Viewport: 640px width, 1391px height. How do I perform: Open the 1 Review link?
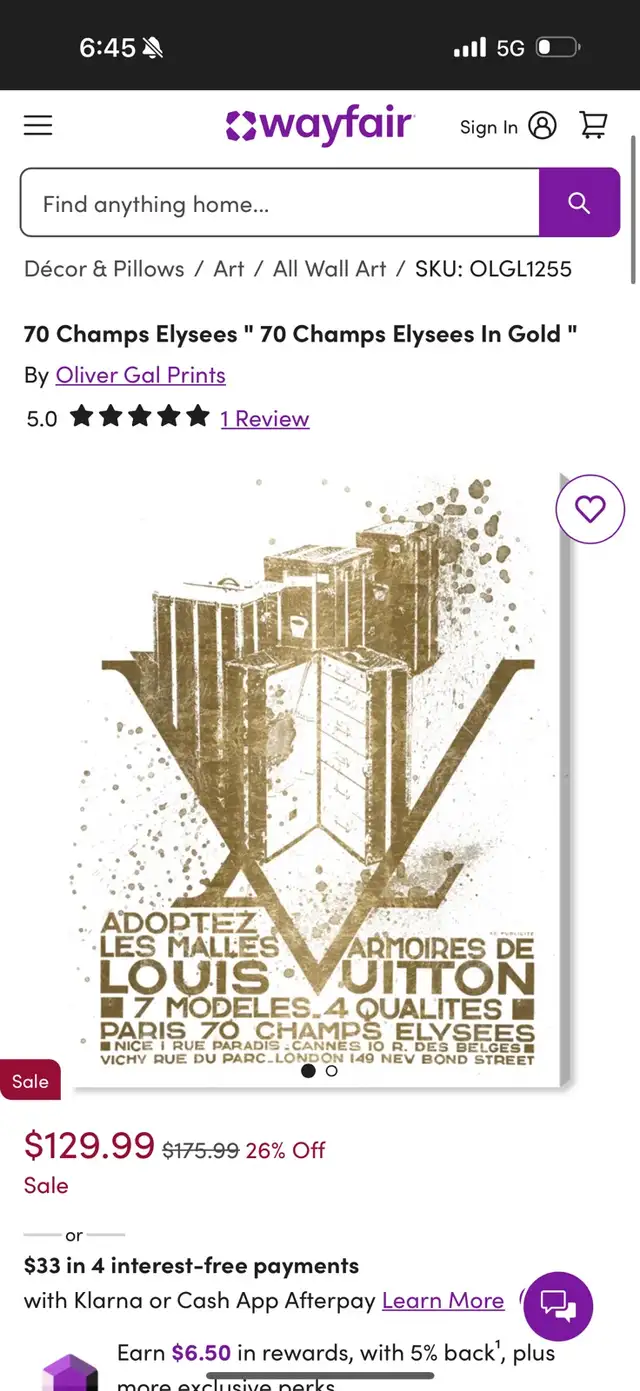265,418
